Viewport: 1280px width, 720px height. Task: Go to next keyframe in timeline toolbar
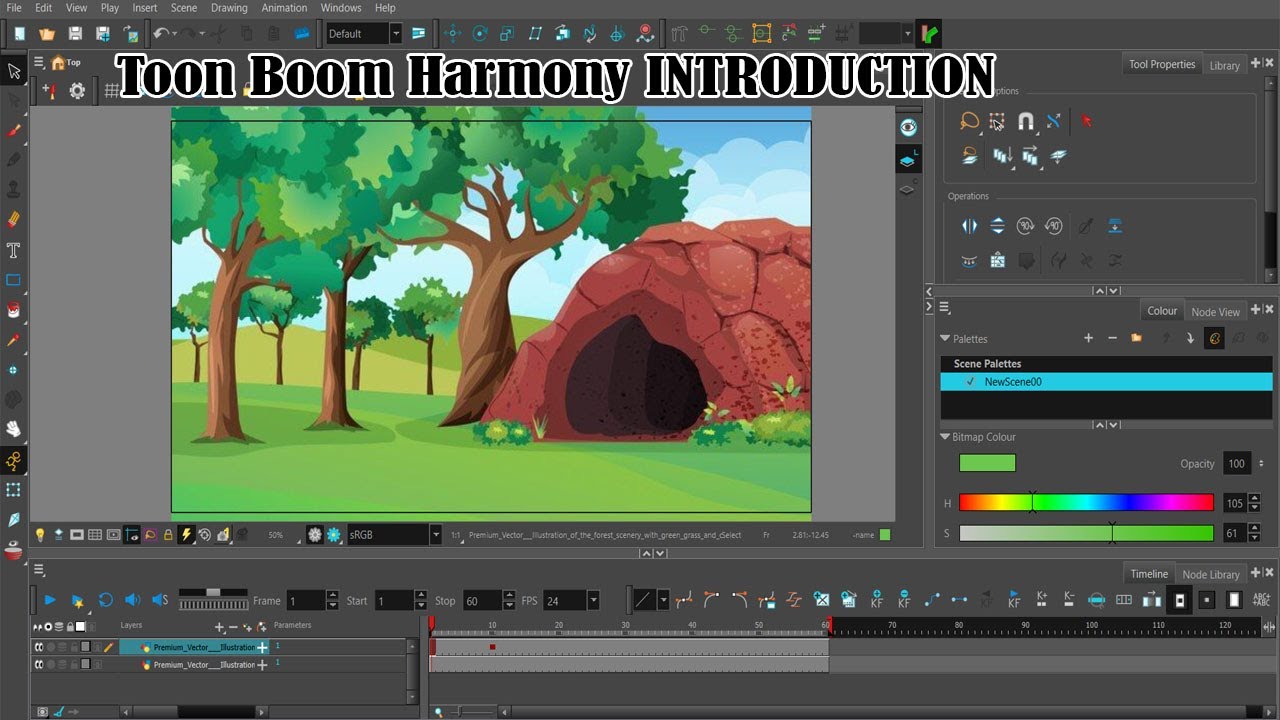[1014, 599]
